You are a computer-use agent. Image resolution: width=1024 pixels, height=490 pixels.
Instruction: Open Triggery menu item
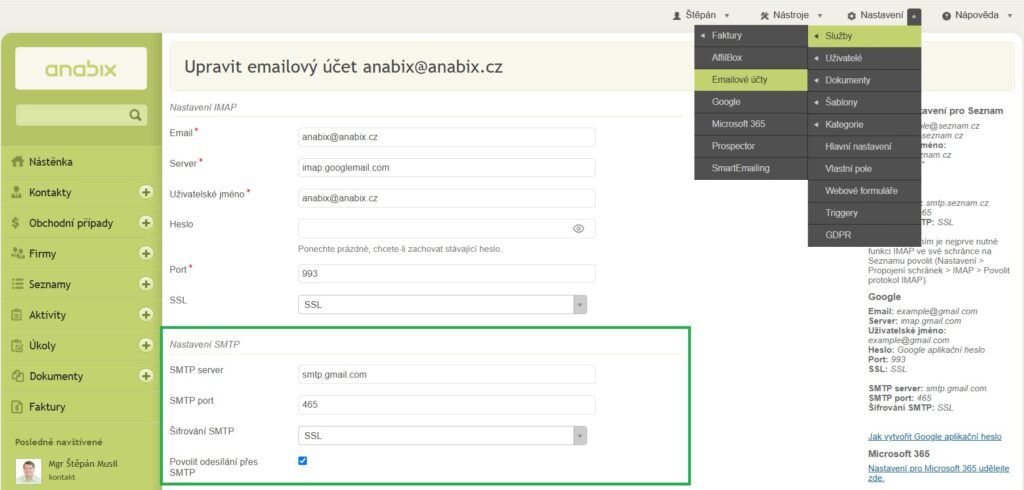pos(864,213)
